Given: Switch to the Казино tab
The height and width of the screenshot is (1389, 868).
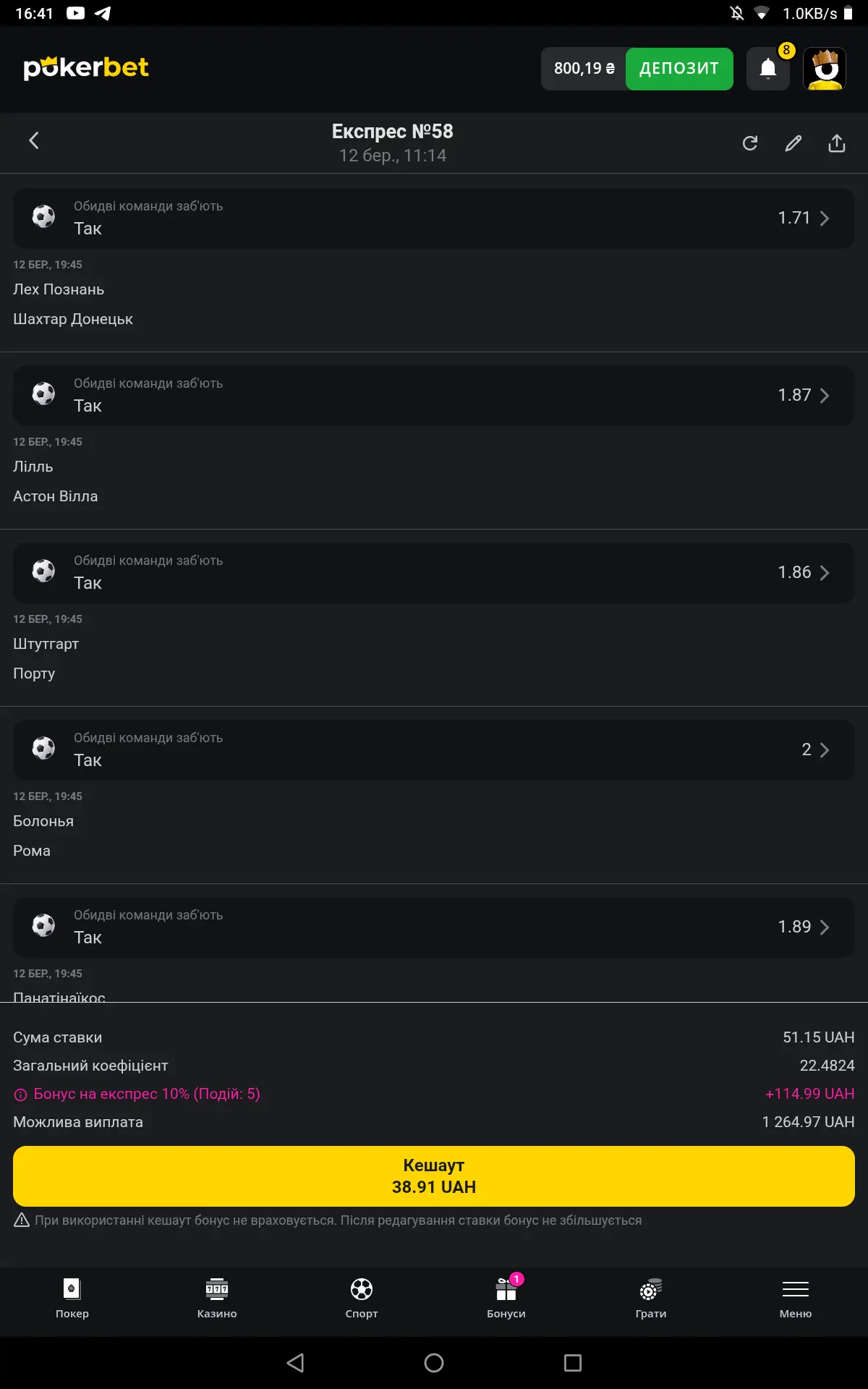Looking at the screenshot, I should pos(217,1299).
